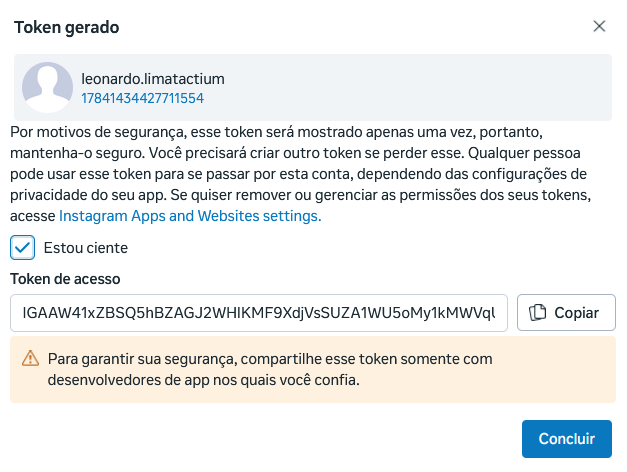The width and height of the screenshot is (627, 472).
Task: Open Instagram Apps and Websites settings link
Action: click(190, 216)
